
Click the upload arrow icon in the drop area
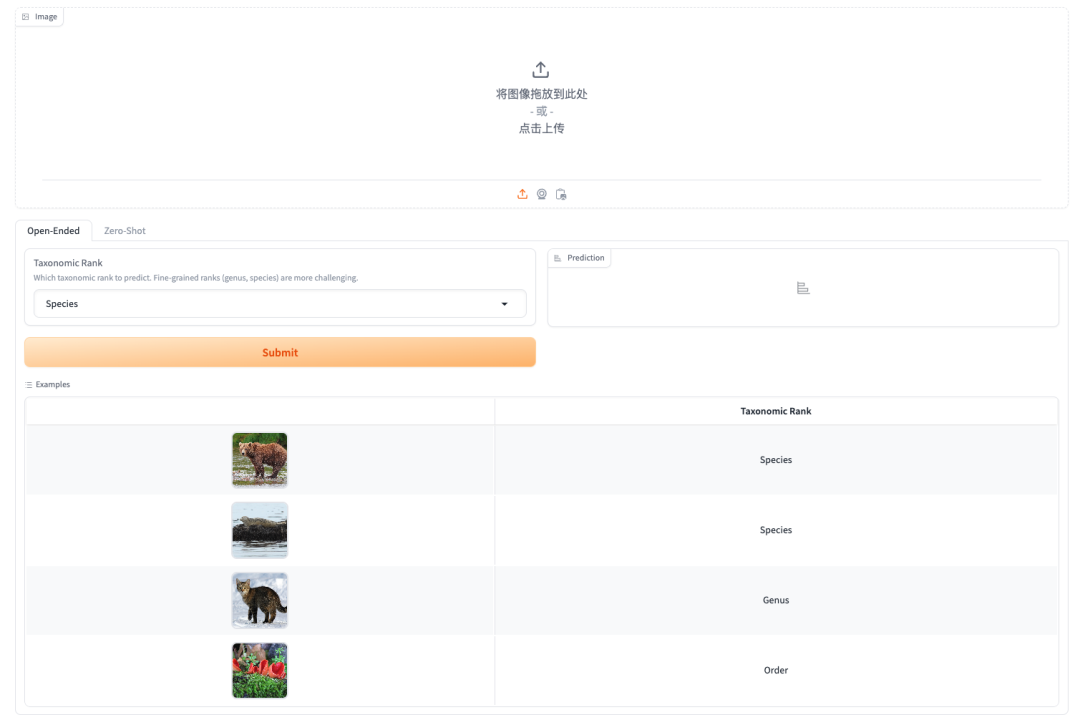[x=541, y=70]
